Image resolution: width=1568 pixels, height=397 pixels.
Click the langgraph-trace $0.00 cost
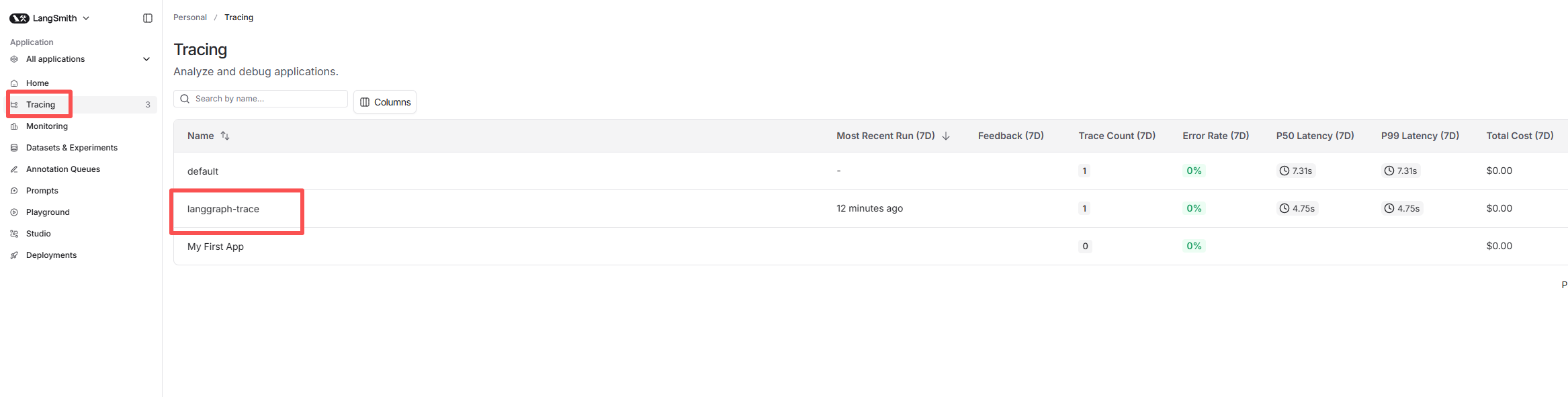click(1499, 208)
